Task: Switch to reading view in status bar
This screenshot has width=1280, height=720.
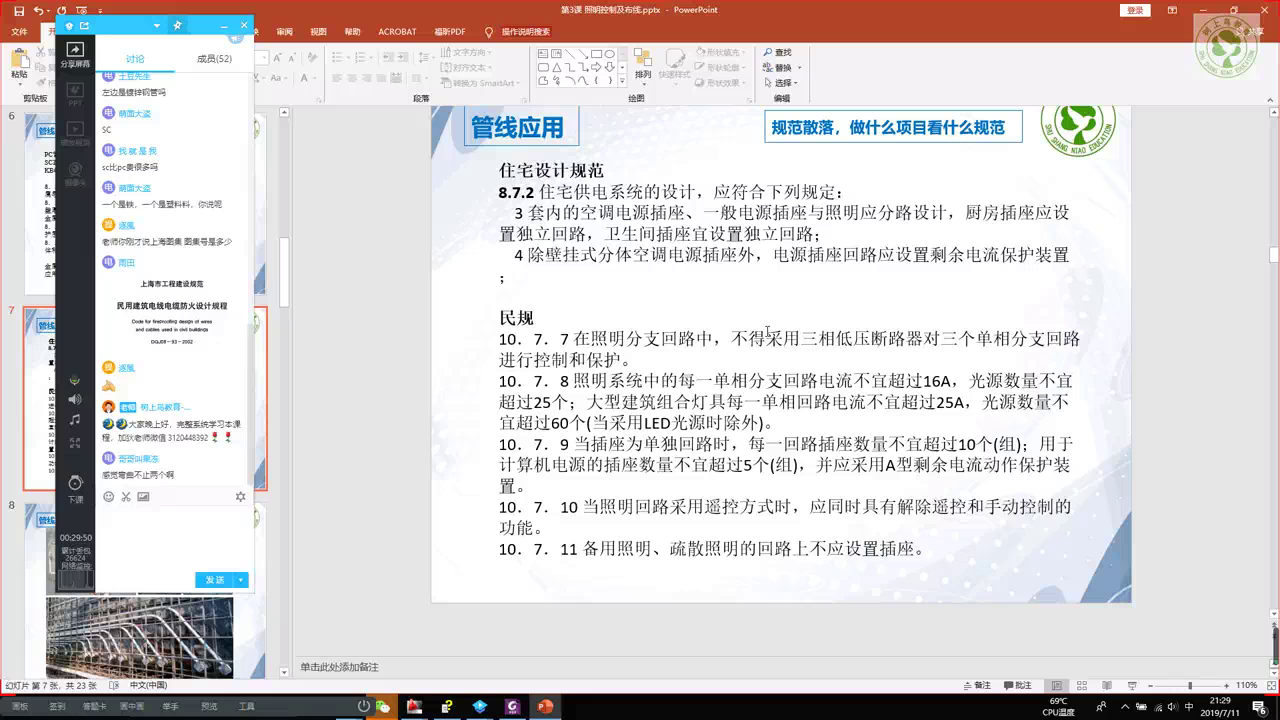Action: coord(1105,685)
